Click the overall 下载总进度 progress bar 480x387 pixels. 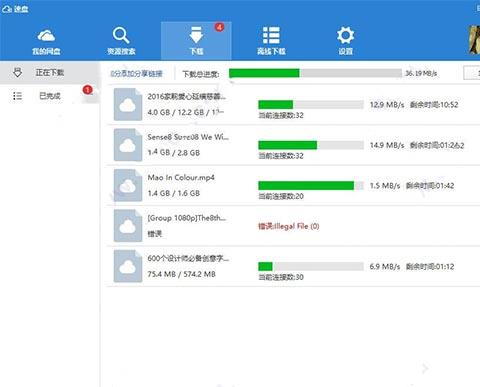[315, 73]
